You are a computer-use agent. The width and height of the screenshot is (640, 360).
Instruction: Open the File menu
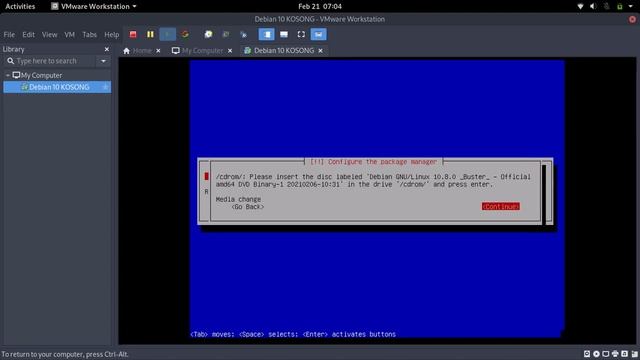click(9, 35)
